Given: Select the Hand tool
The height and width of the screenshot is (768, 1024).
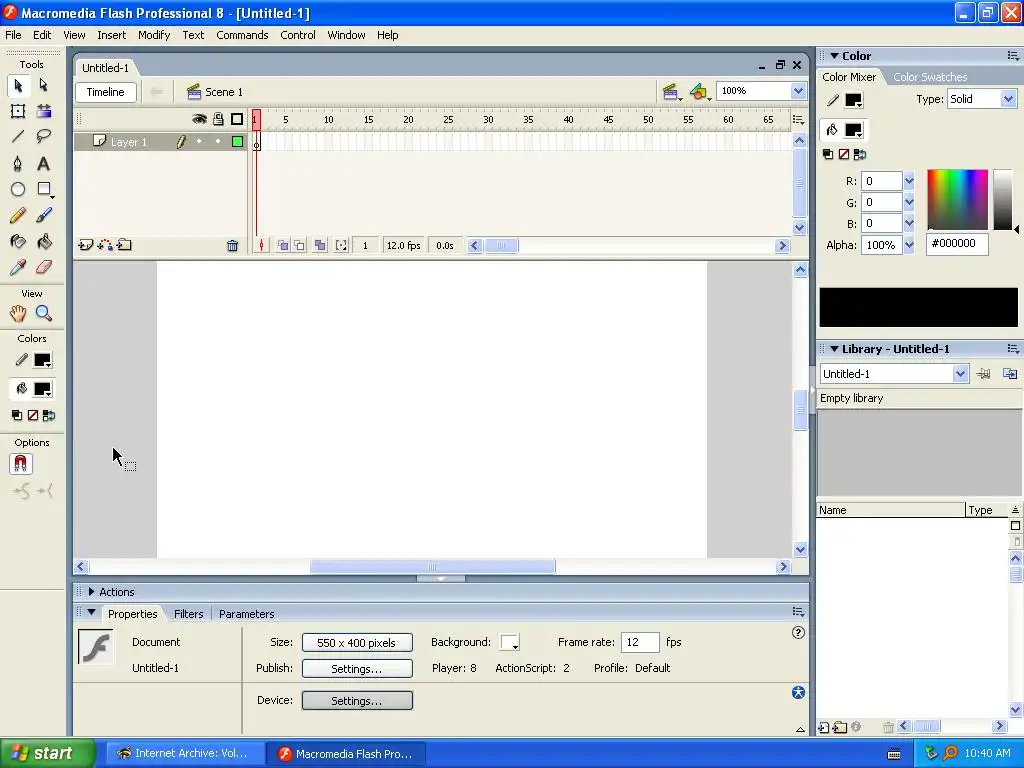Looking at the screenshot, I should [x=18, y=313].
